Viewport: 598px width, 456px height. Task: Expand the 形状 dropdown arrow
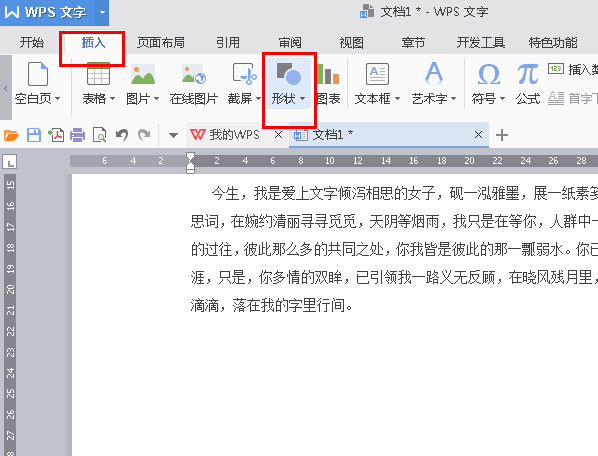pos(302,99)
